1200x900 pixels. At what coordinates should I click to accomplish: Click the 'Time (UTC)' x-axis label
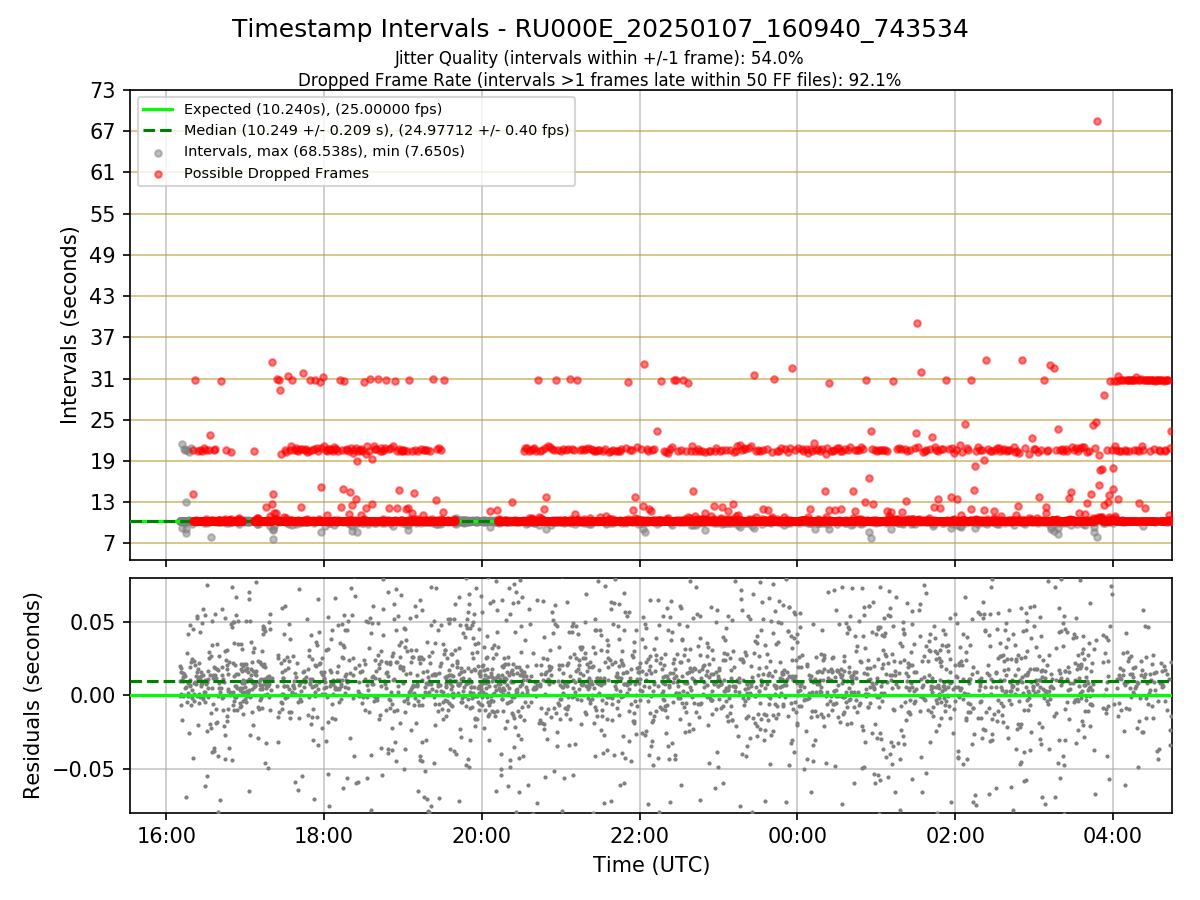[651, 865]
